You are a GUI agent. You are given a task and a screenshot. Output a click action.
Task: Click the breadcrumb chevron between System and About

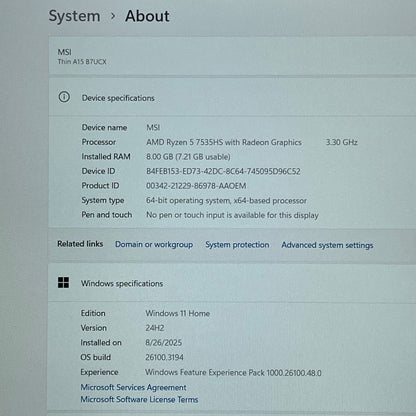point(113,16)
